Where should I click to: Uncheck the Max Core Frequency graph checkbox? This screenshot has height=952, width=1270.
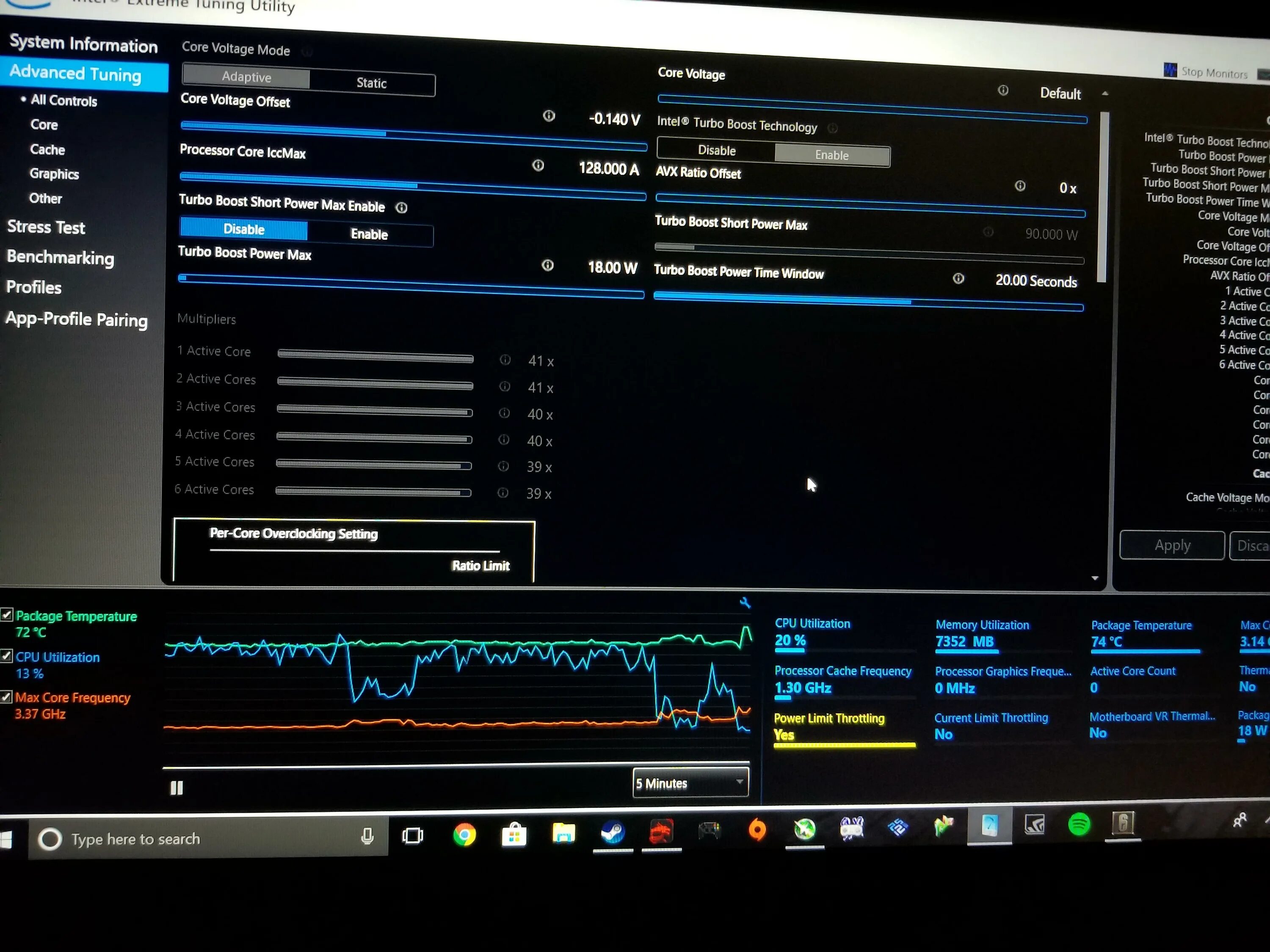pyautogui.click(x=6, y=696)
